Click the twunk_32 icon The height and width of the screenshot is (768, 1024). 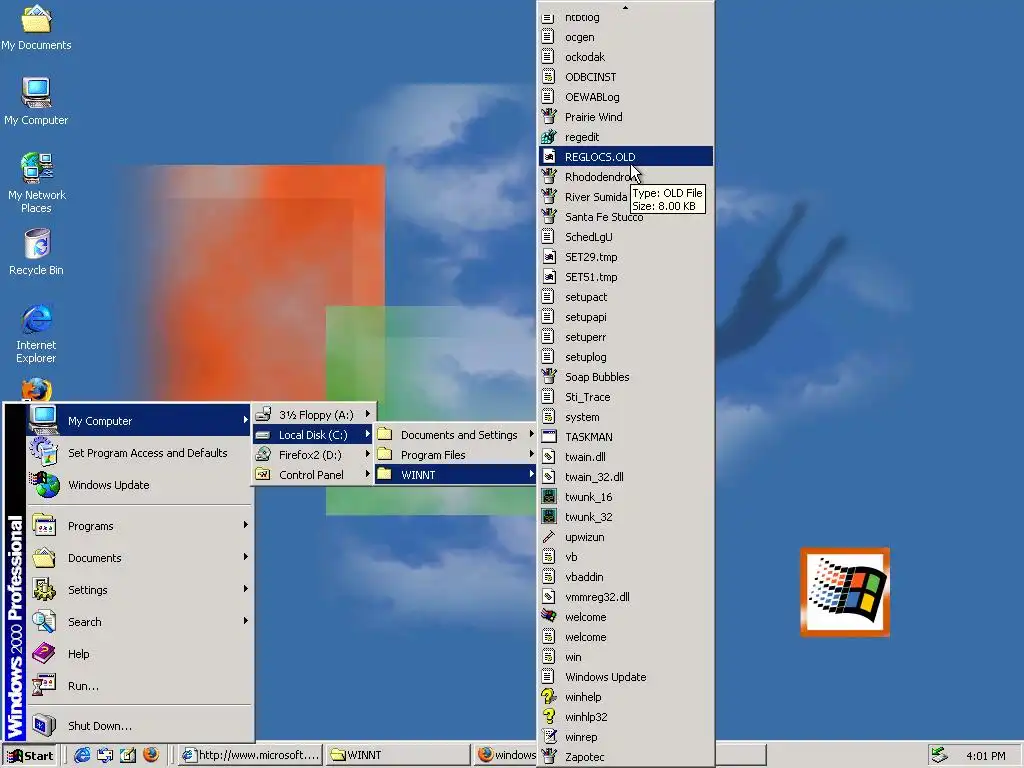pyautogui.click(x=549, y=517)
